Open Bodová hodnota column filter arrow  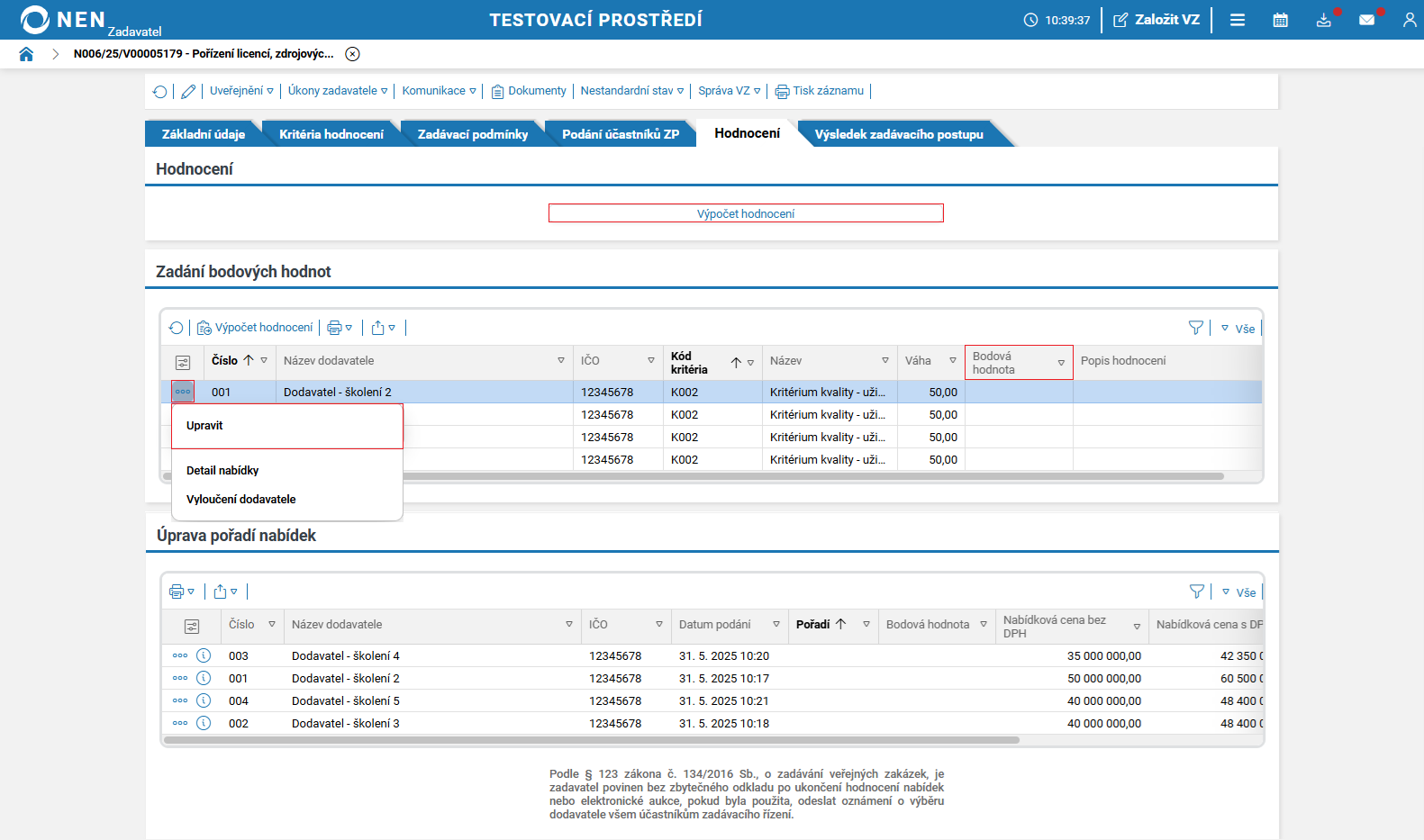1061,363
